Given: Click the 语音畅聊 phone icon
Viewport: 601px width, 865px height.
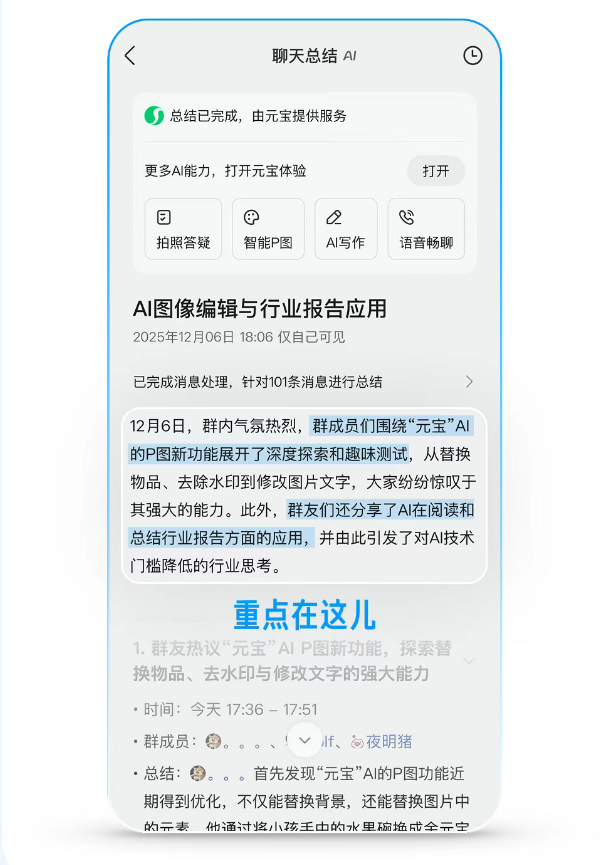Looking at the screenshot, I should pos(407,217).
